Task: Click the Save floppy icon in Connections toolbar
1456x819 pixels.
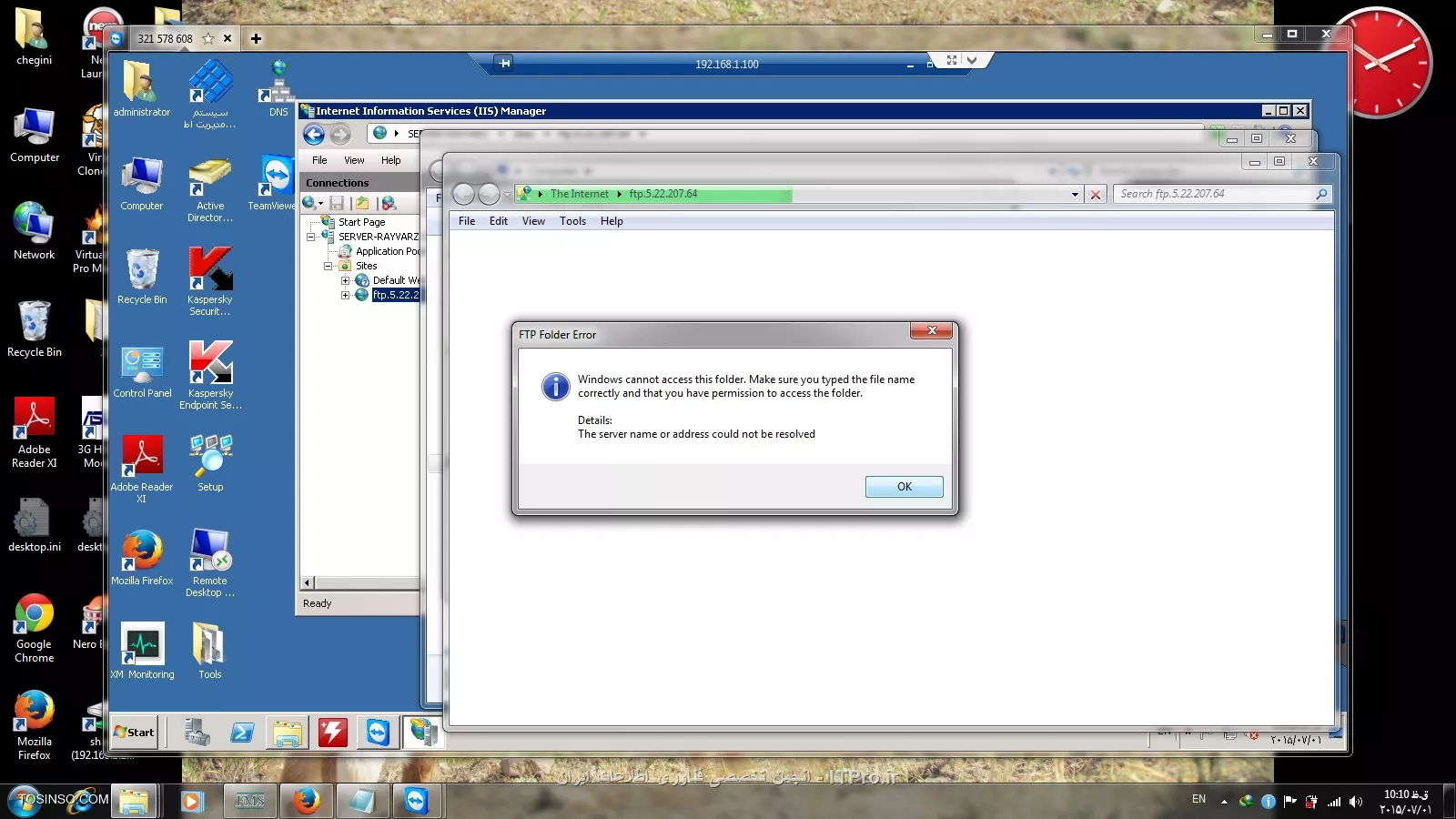Action: [x=337, y=203]
